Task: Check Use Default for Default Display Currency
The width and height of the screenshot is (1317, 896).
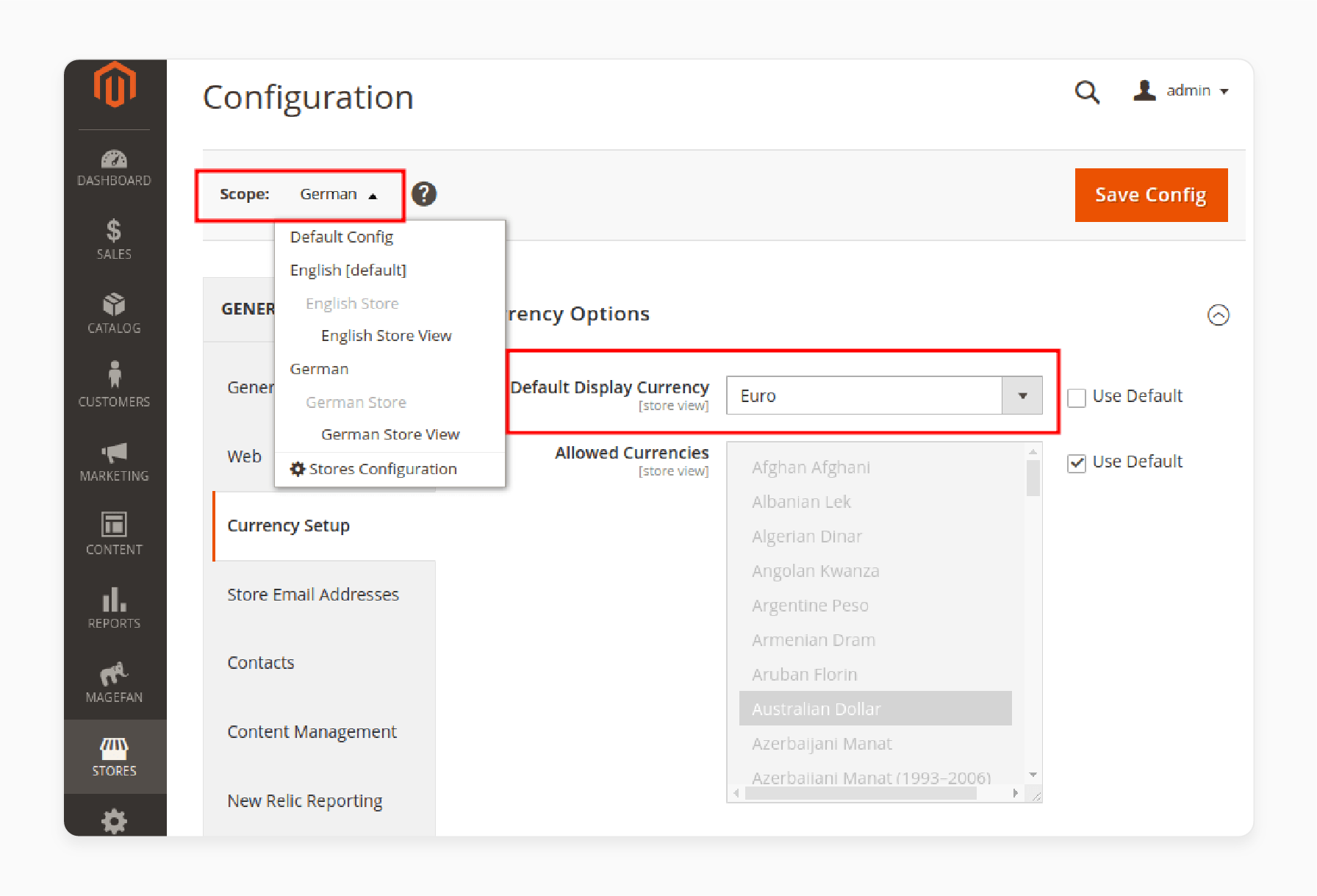Action: point(1077,398)
